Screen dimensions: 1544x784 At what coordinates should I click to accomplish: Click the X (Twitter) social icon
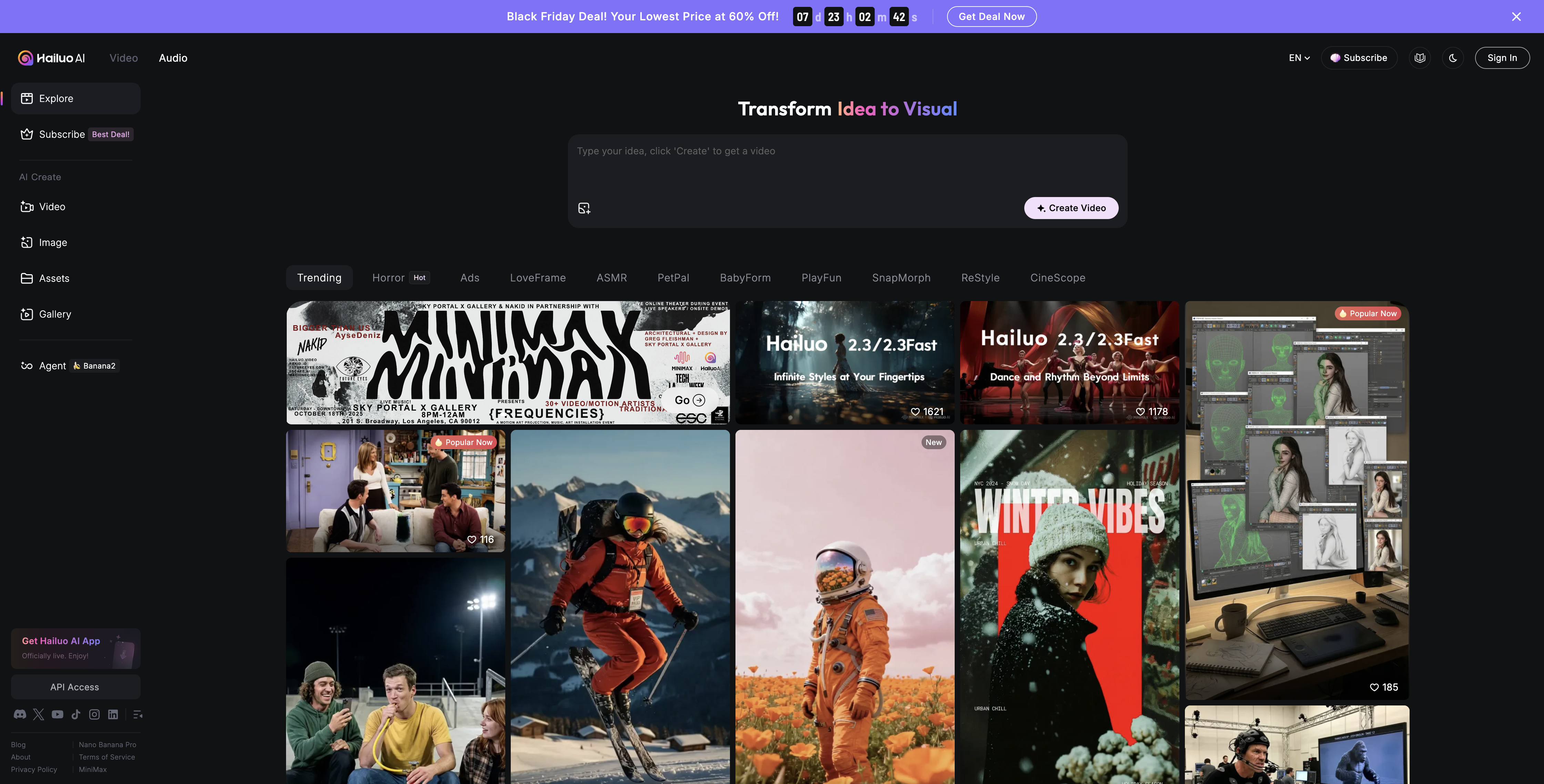38,714
